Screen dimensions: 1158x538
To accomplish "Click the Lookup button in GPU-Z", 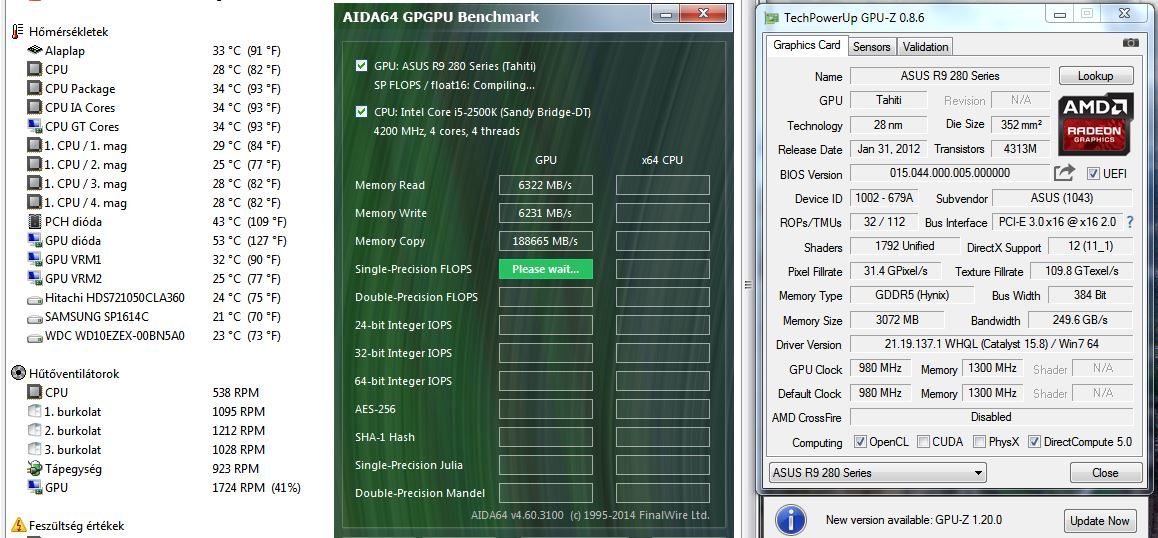I will (x=1096, y=76).
